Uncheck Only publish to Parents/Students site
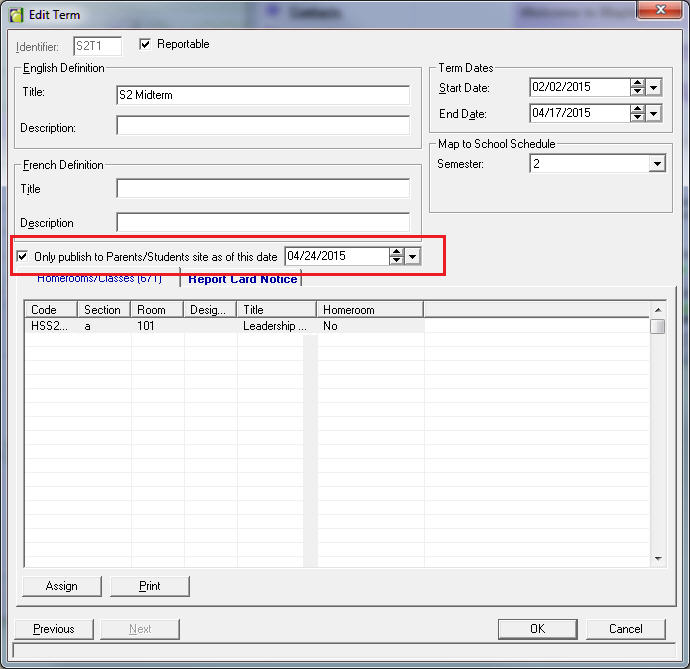This screenshot has height=669, width=690. coord(23,257)
